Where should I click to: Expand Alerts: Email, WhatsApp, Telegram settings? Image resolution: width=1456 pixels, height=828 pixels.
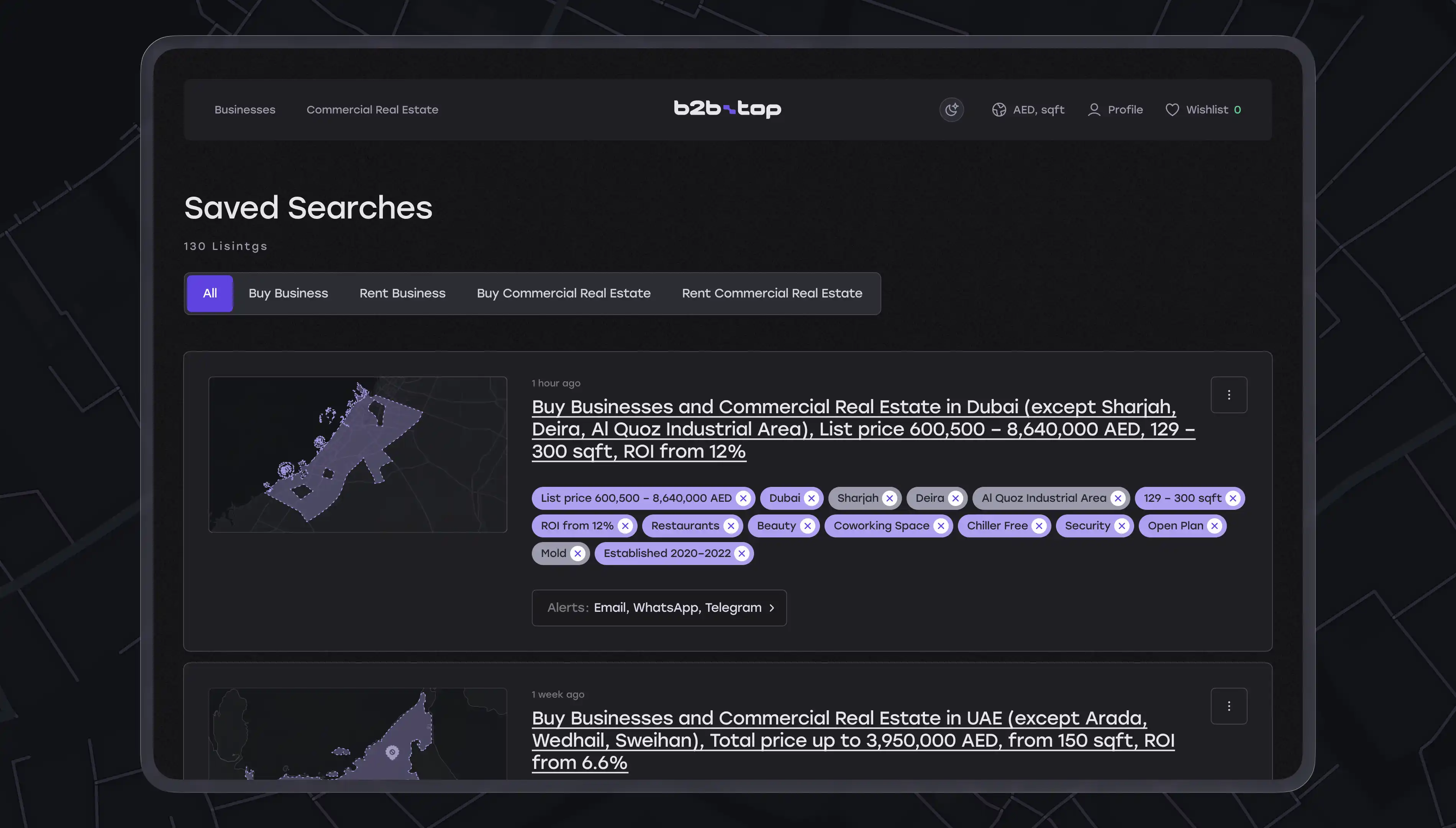pos(659,608)
